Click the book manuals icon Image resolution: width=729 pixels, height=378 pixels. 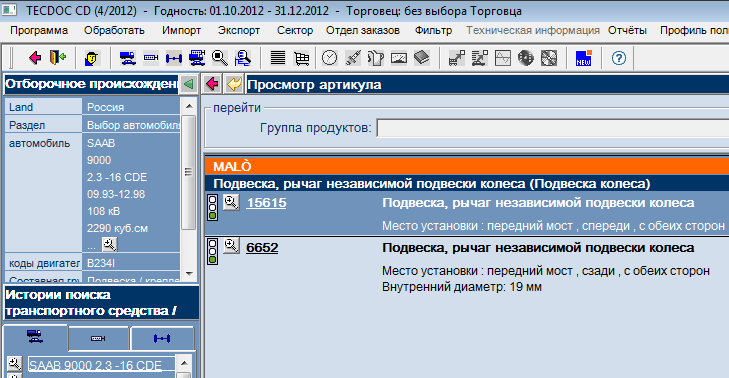pyautogui.click(x=422, y=58)
